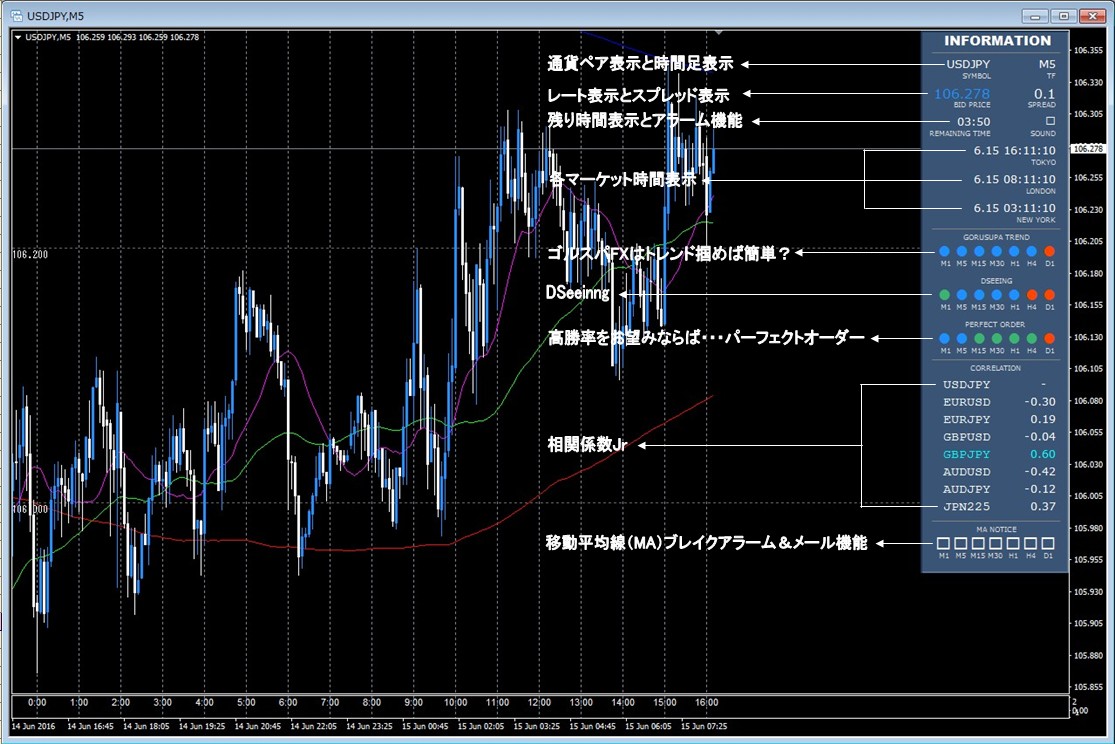
Task: Click the GORUSUPA TREND H1 indicator dot
Action: click(1014, 251)
